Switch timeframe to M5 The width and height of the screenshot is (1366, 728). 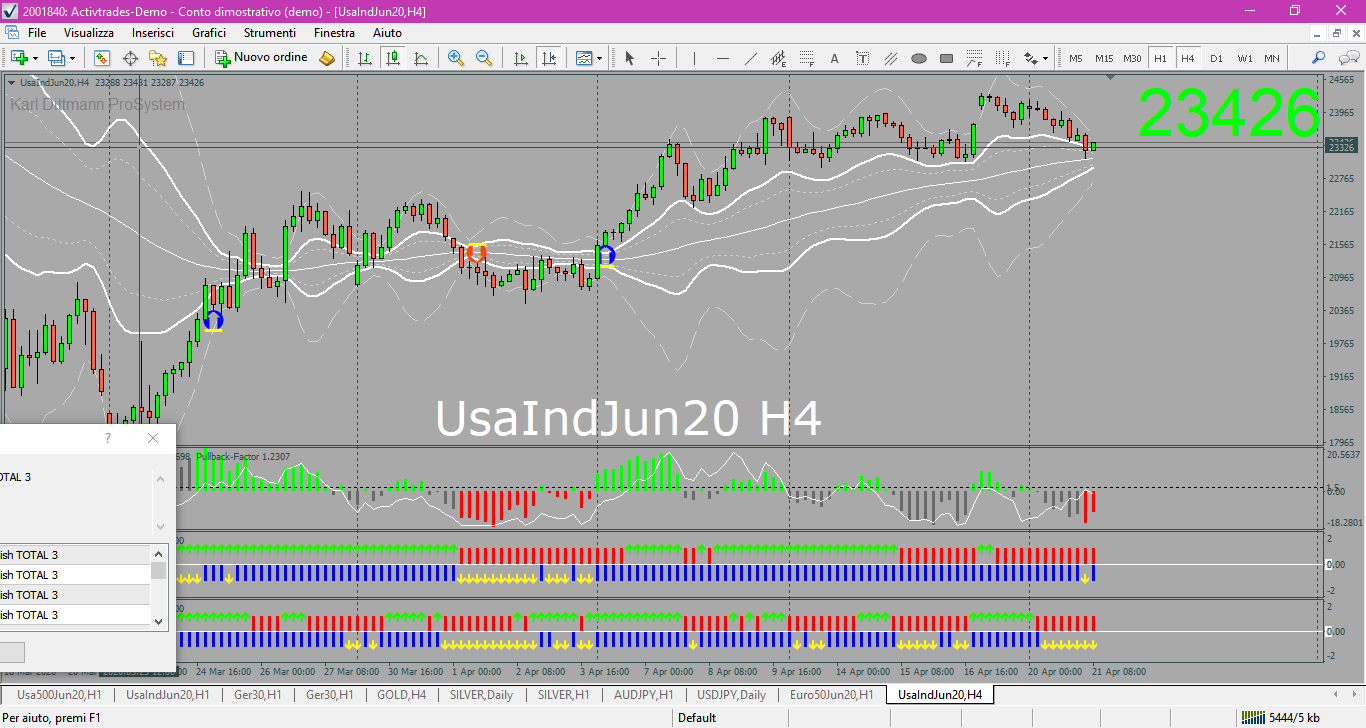click(x=1076, y=58)
